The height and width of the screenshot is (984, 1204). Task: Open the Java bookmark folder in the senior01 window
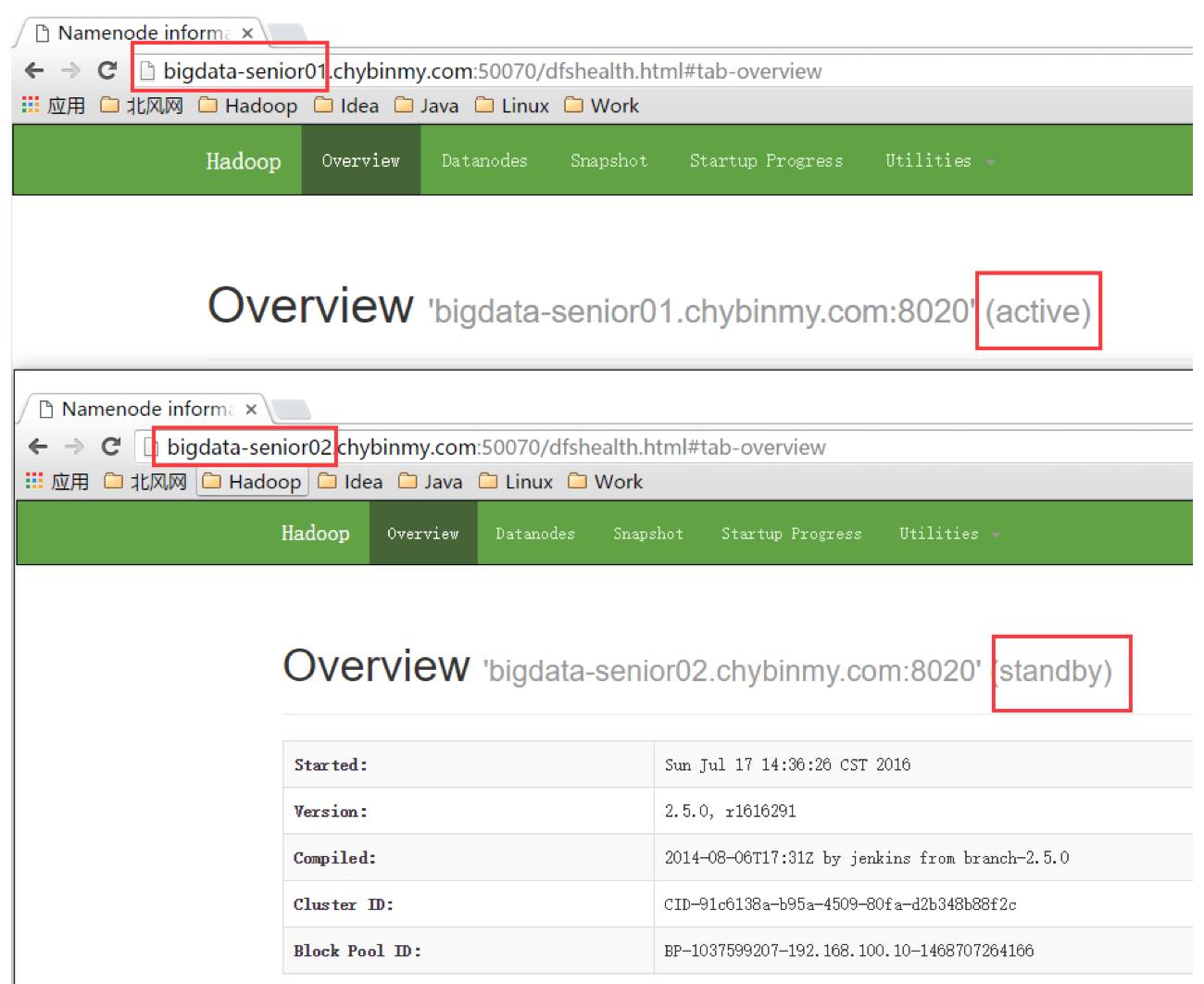pyautogui.click(x=426, y=106)
